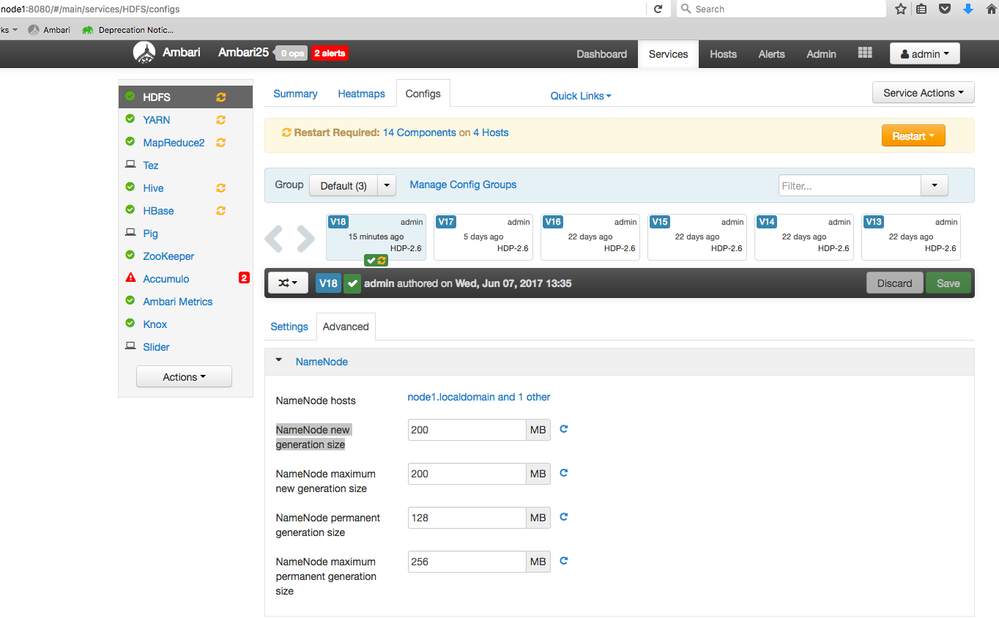Image resolution: width=999 pixels, height=618 pixels.
Task: Switch to the Heatmaps tab
Action: click(x=361, y=94)
